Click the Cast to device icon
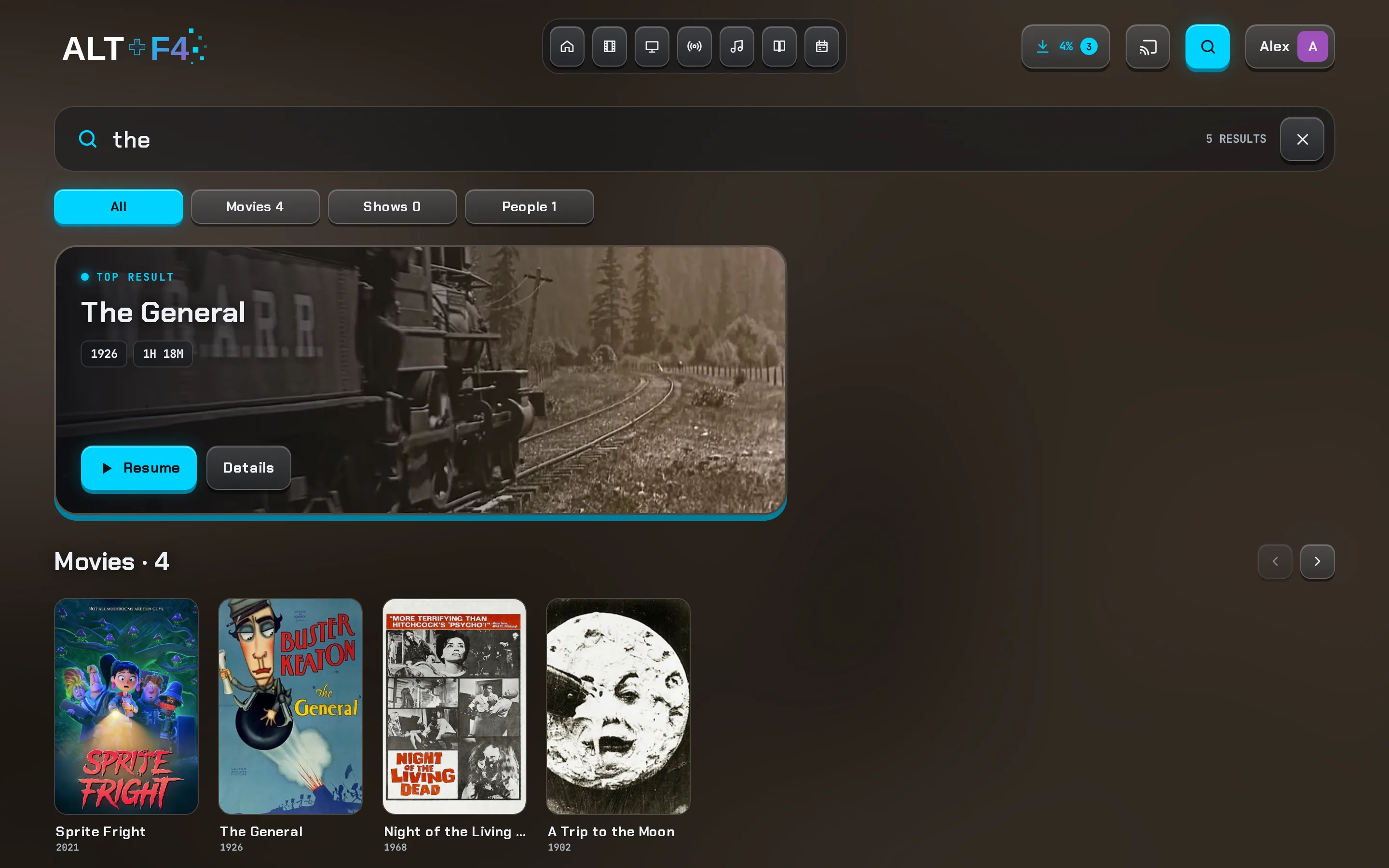The width and height of the screenshot is (1389, 868). pos(1148,46)
